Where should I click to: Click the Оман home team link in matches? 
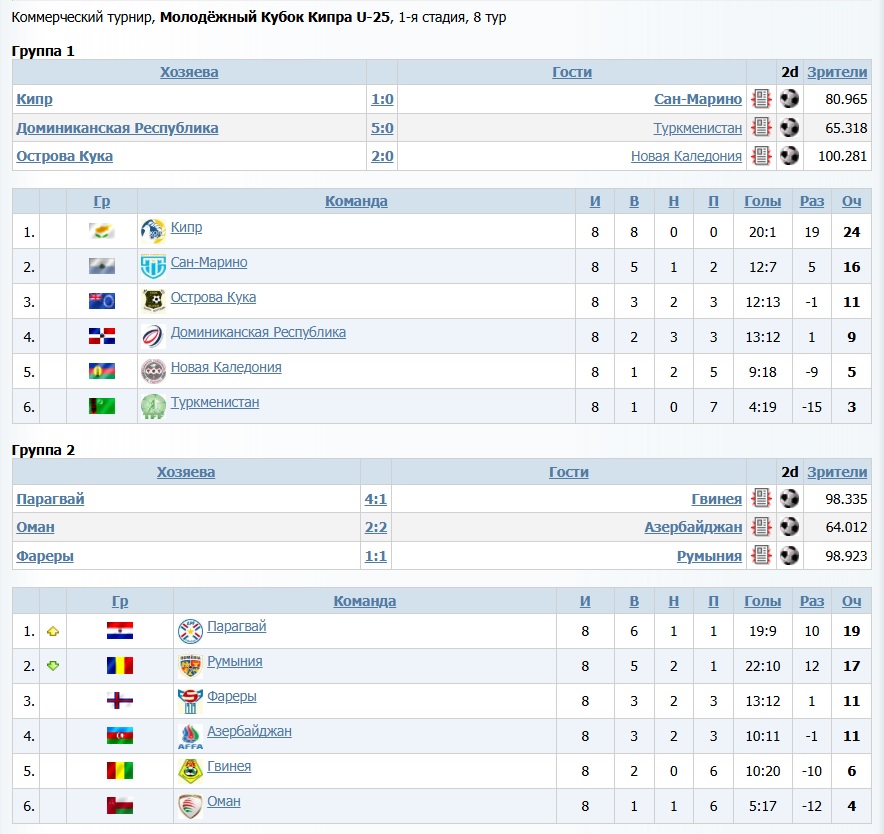[35, 527]
